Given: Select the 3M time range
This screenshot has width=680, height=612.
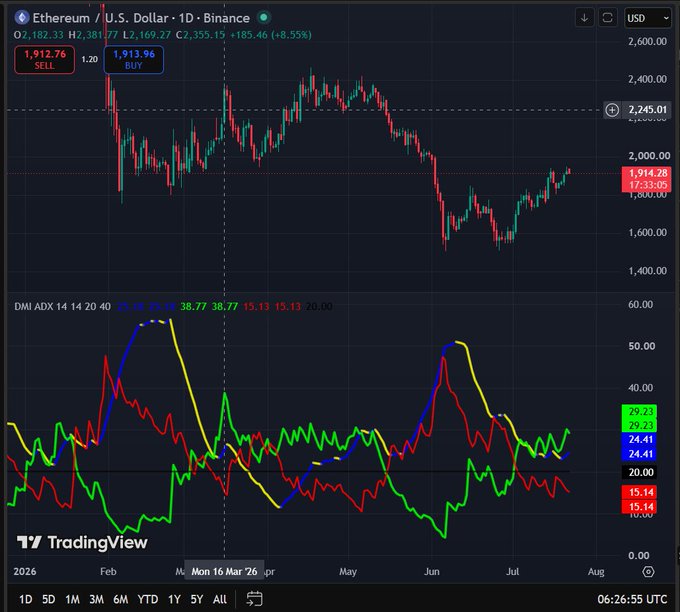Looking at the screenshot, I should 96,599.
